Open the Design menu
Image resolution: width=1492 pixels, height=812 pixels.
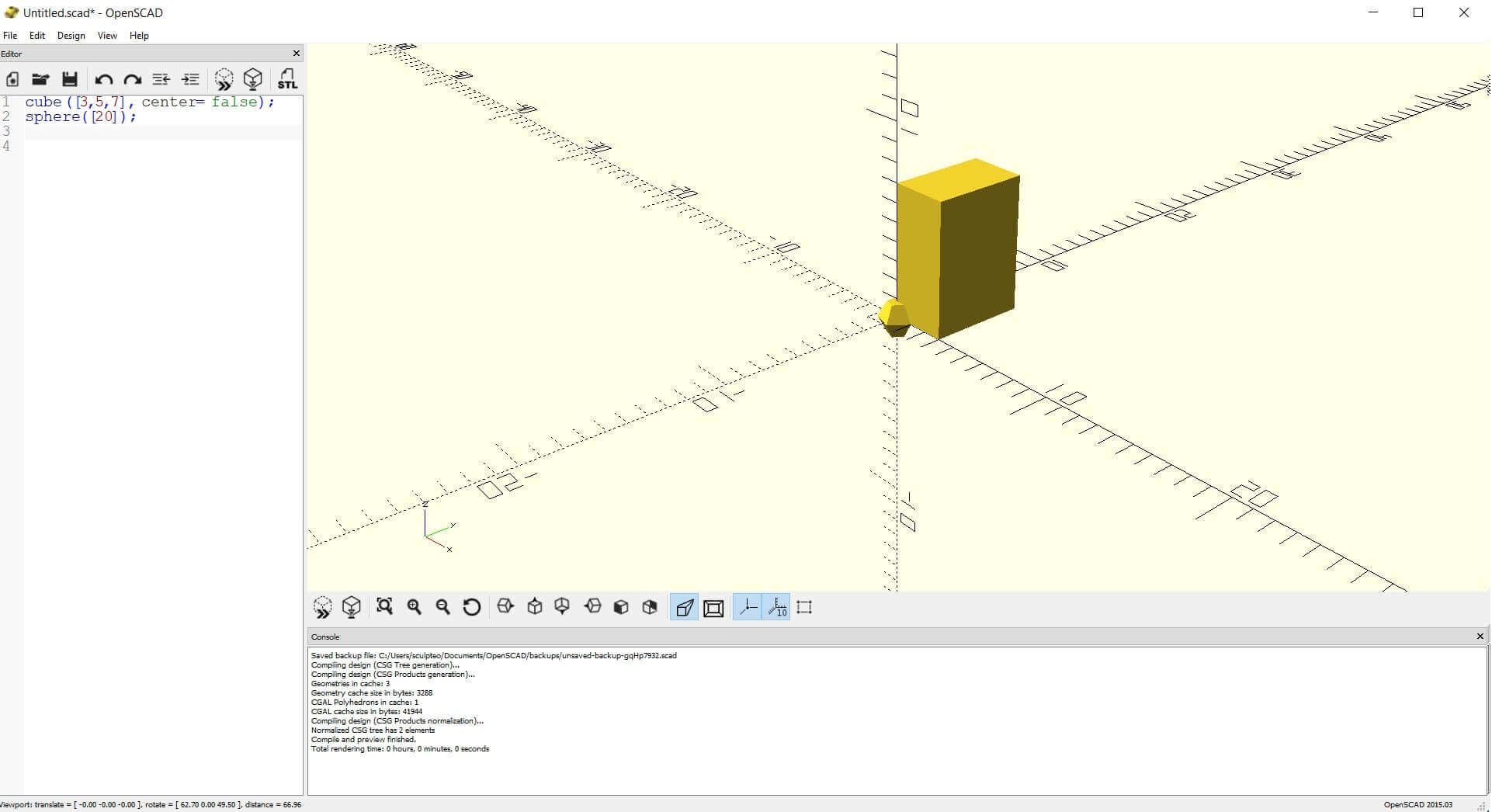coord(71,36)
